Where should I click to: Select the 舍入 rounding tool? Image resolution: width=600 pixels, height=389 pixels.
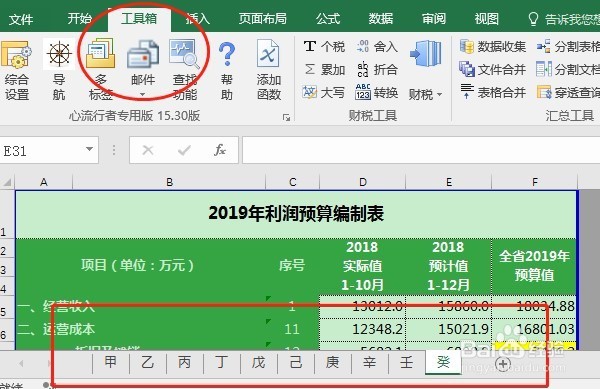tap(377, 47)
